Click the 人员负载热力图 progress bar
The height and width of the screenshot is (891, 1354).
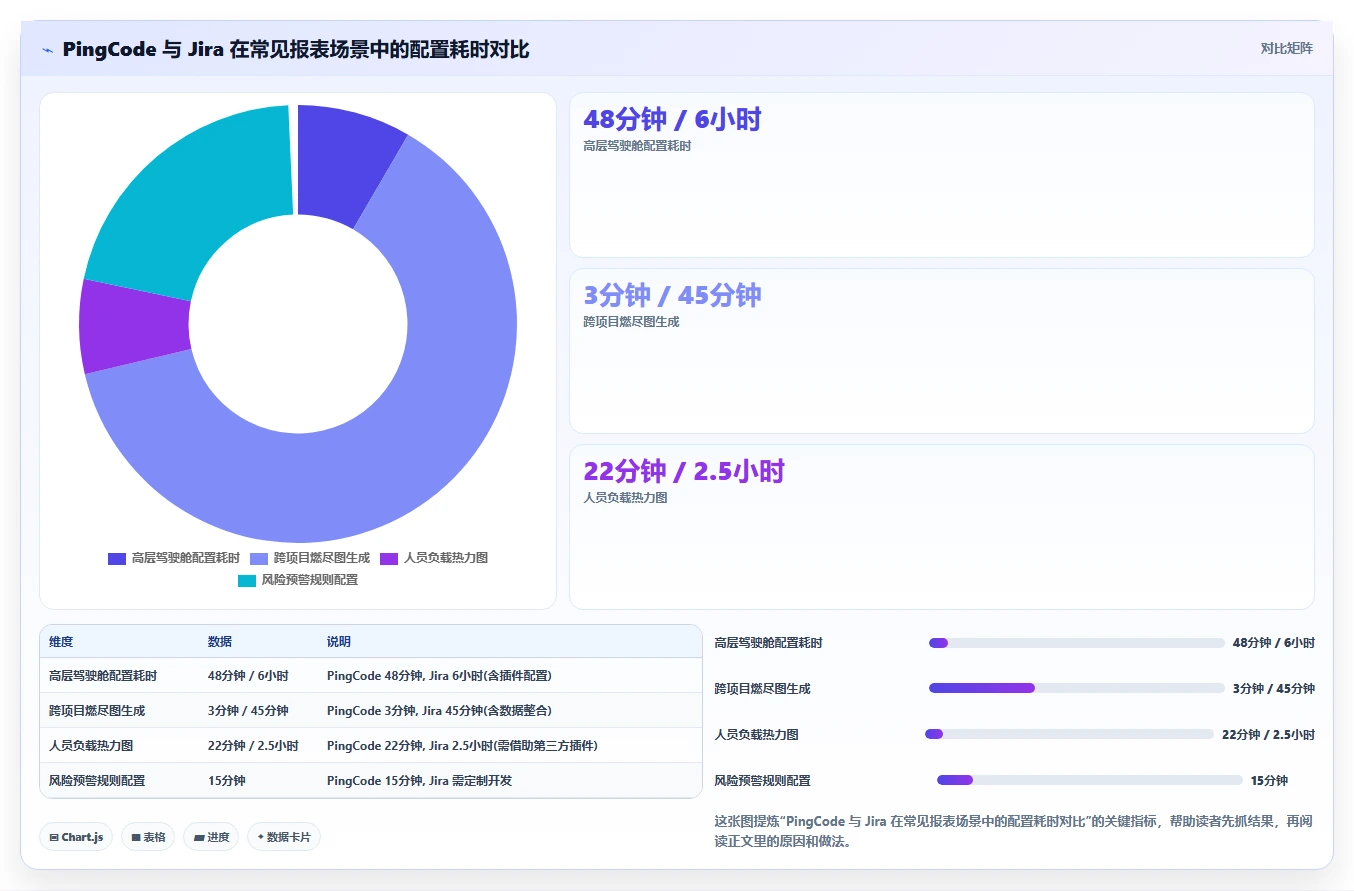click(1070, 734)
